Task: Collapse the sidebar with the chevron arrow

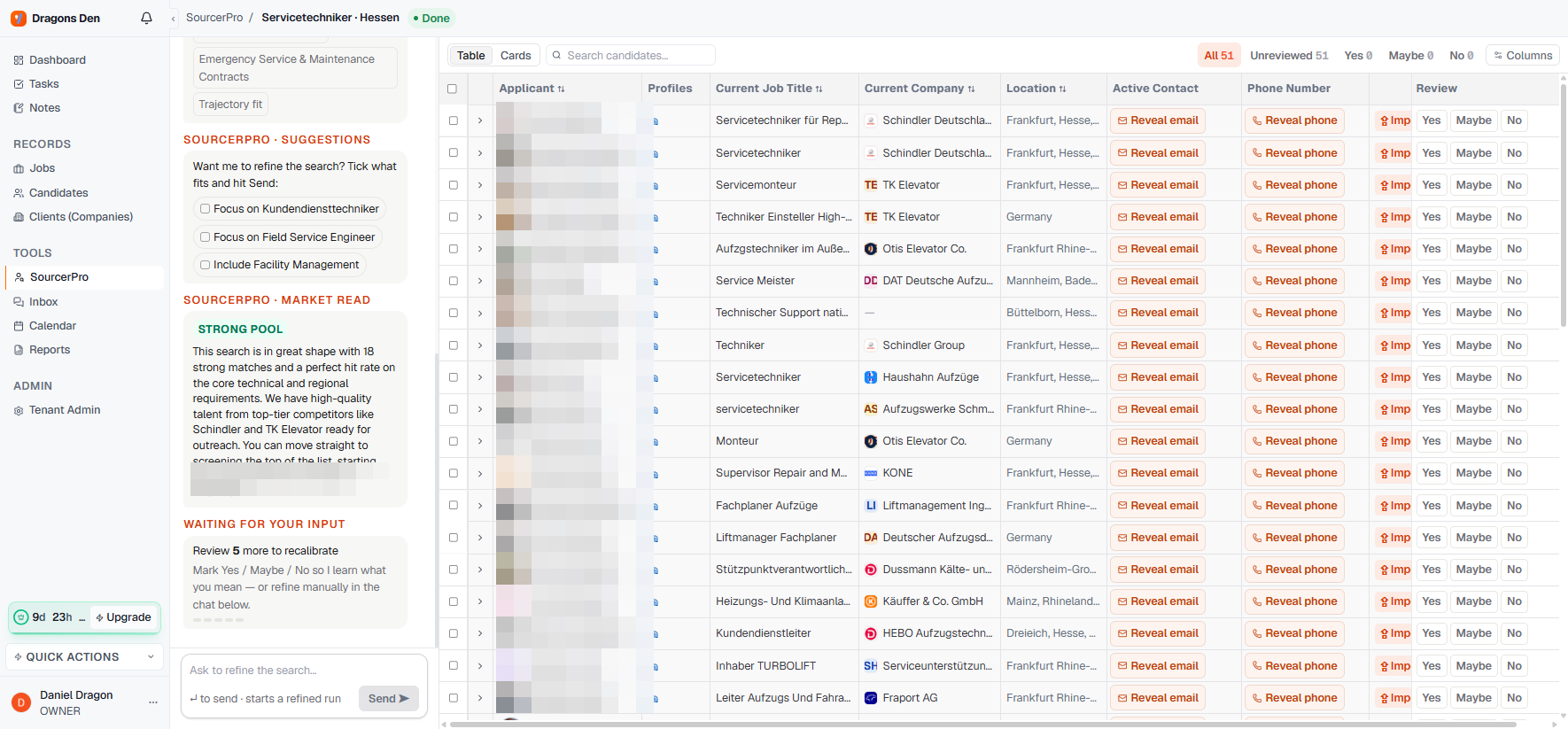Action: 174,19
